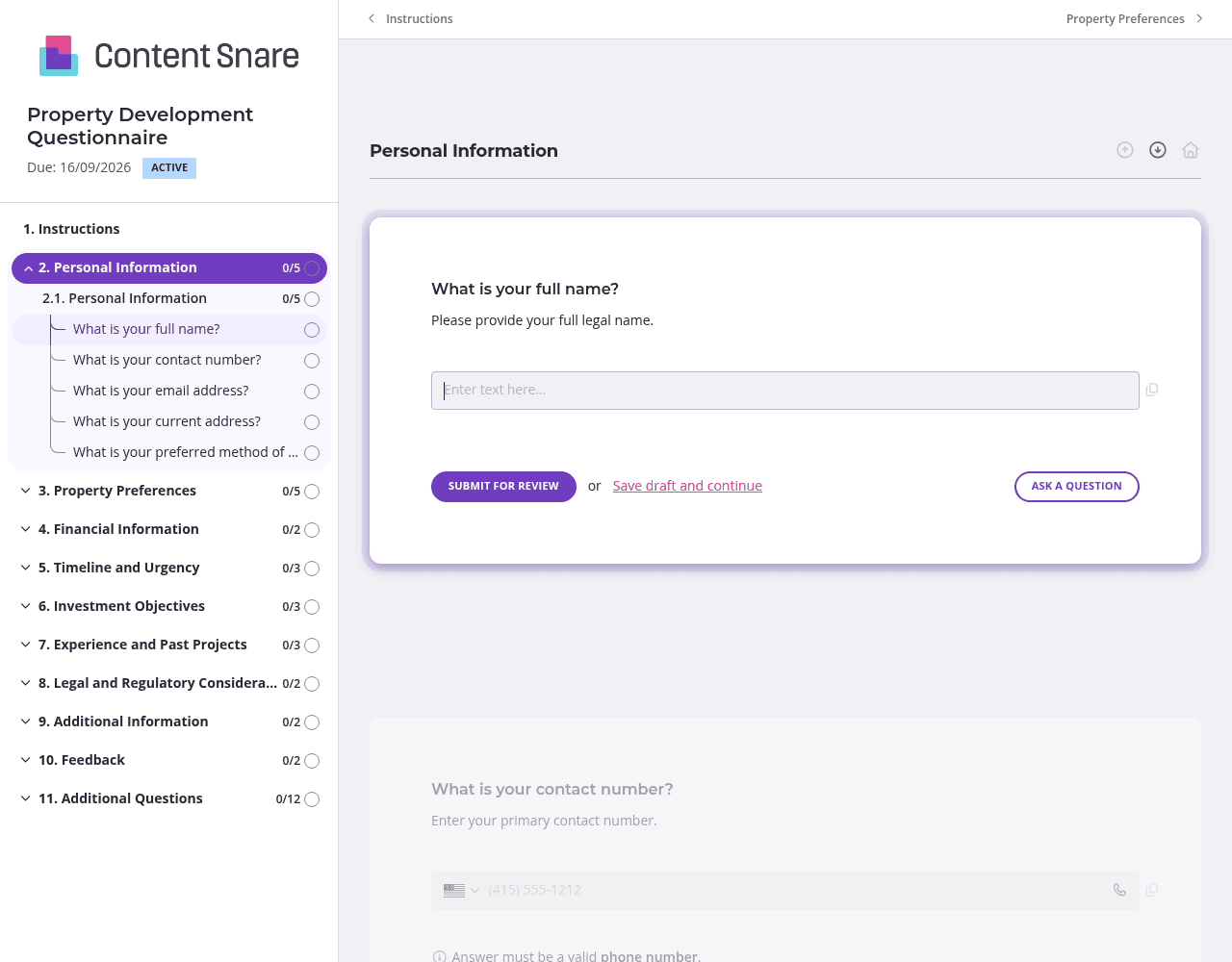Click status circle for email address question

pos(312,392)
